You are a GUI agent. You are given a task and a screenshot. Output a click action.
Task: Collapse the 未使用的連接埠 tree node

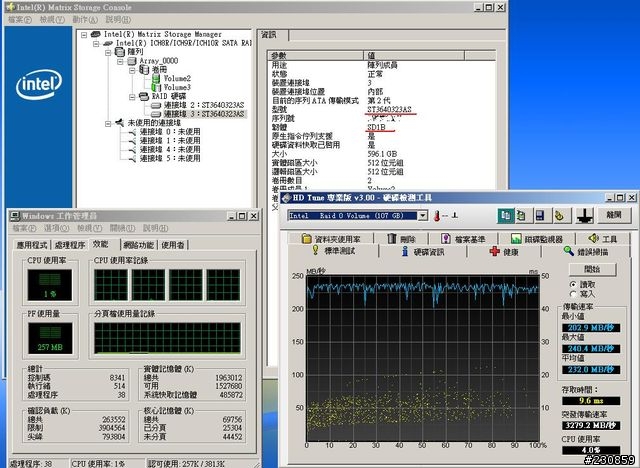[108, 123]
